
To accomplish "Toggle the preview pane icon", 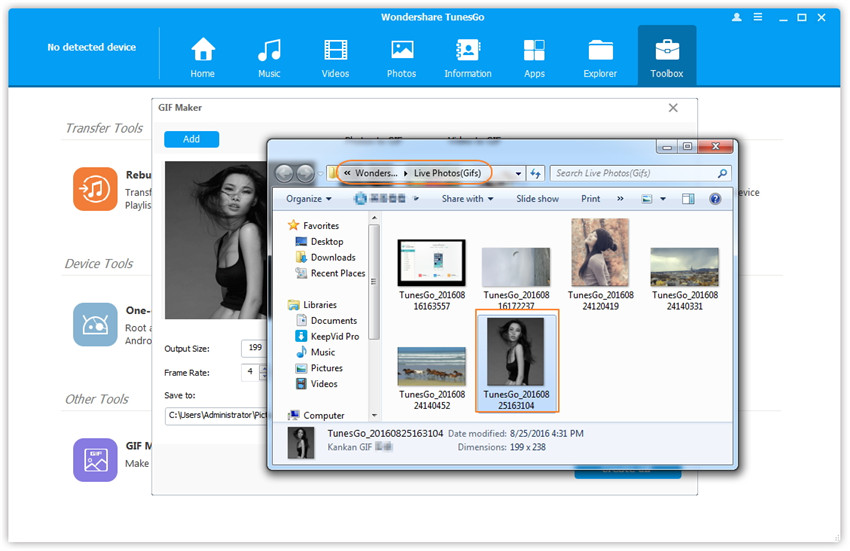I will click(x=688, y=199).
